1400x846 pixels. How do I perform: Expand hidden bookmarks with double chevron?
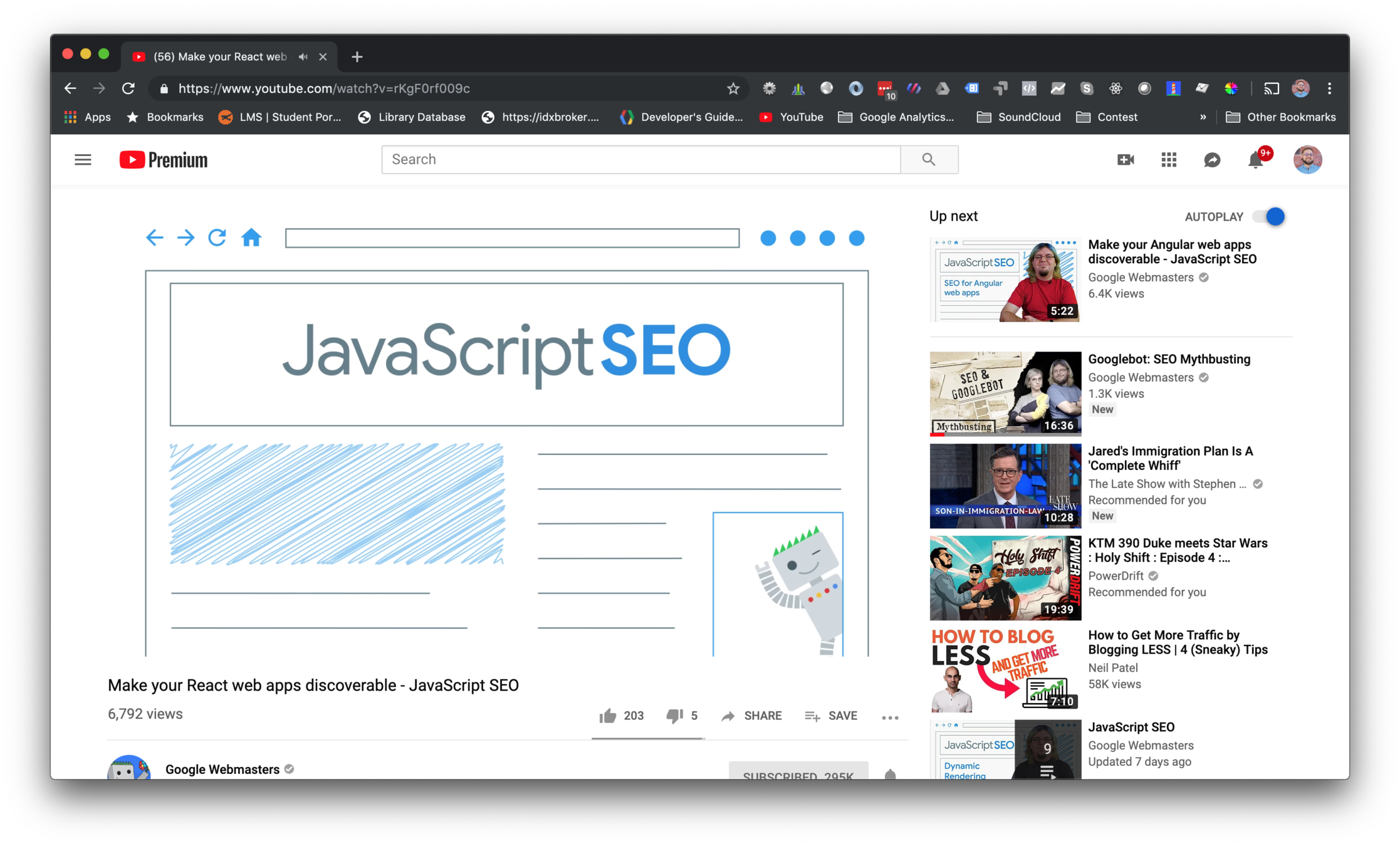tap(1203, 117)
